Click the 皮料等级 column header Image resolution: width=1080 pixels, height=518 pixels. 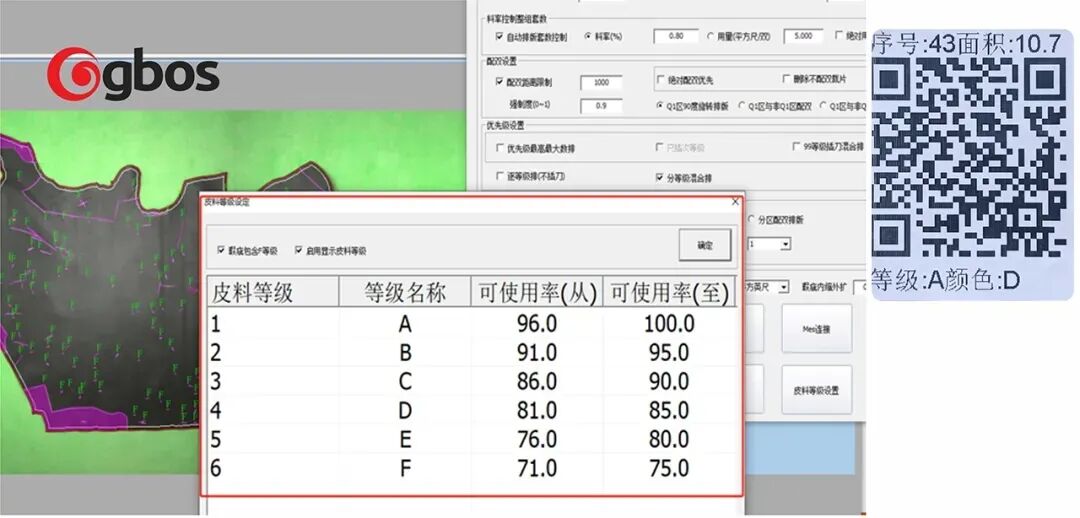pos(273,292)
